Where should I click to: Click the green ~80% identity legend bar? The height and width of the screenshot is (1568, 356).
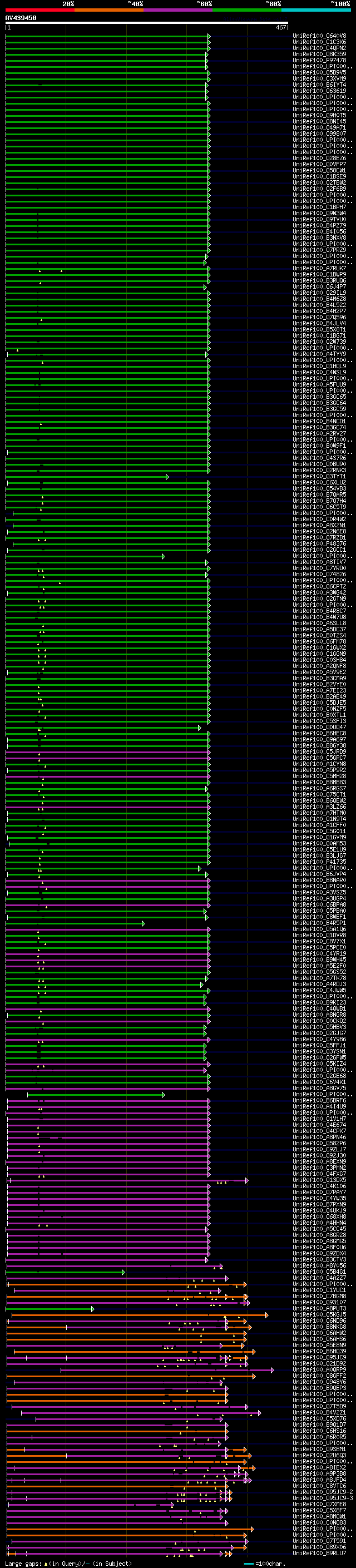click(246, 11)
